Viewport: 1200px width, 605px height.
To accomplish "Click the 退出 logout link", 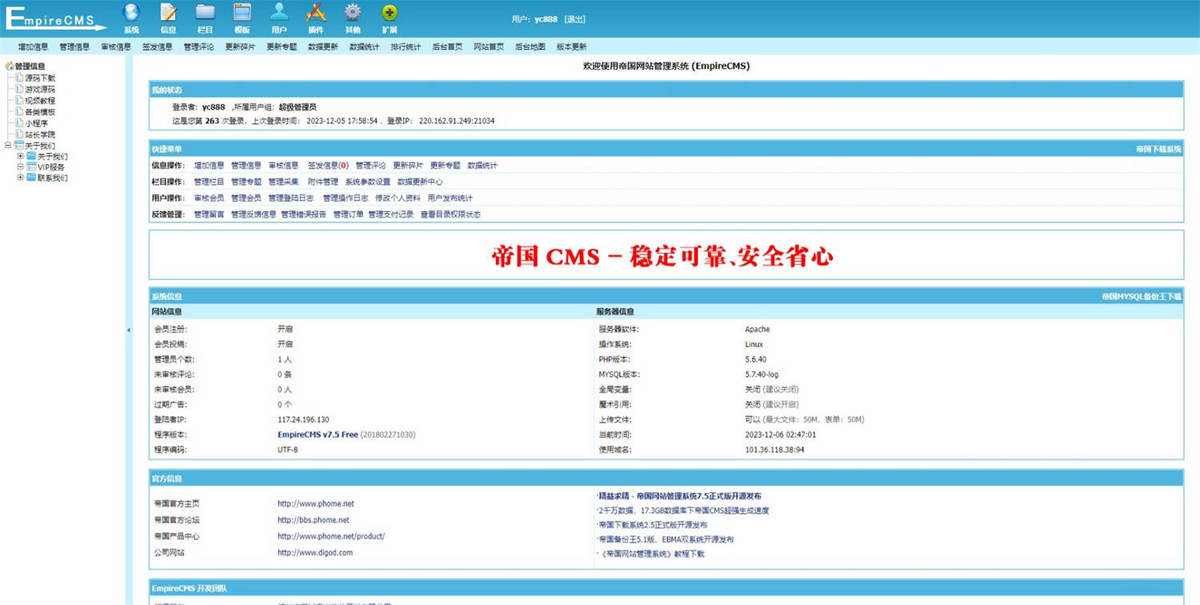I will tap(575, 19).
